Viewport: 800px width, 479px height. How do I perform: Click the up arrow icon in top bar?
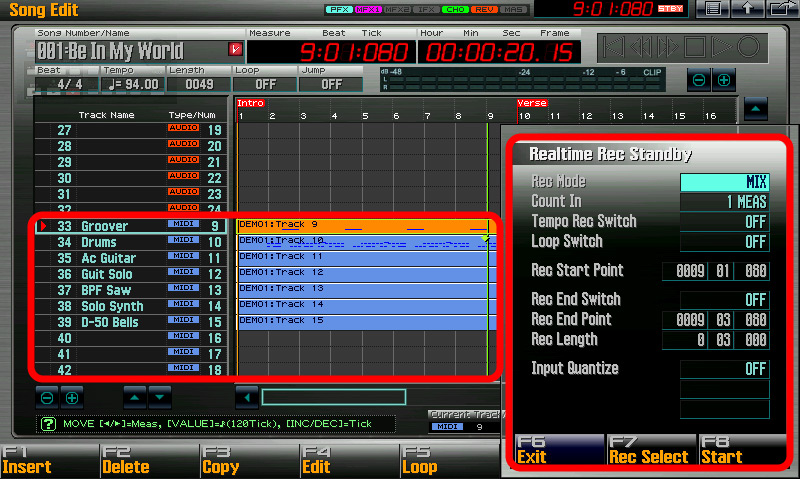pyautogui.click(x=747, y=9)
